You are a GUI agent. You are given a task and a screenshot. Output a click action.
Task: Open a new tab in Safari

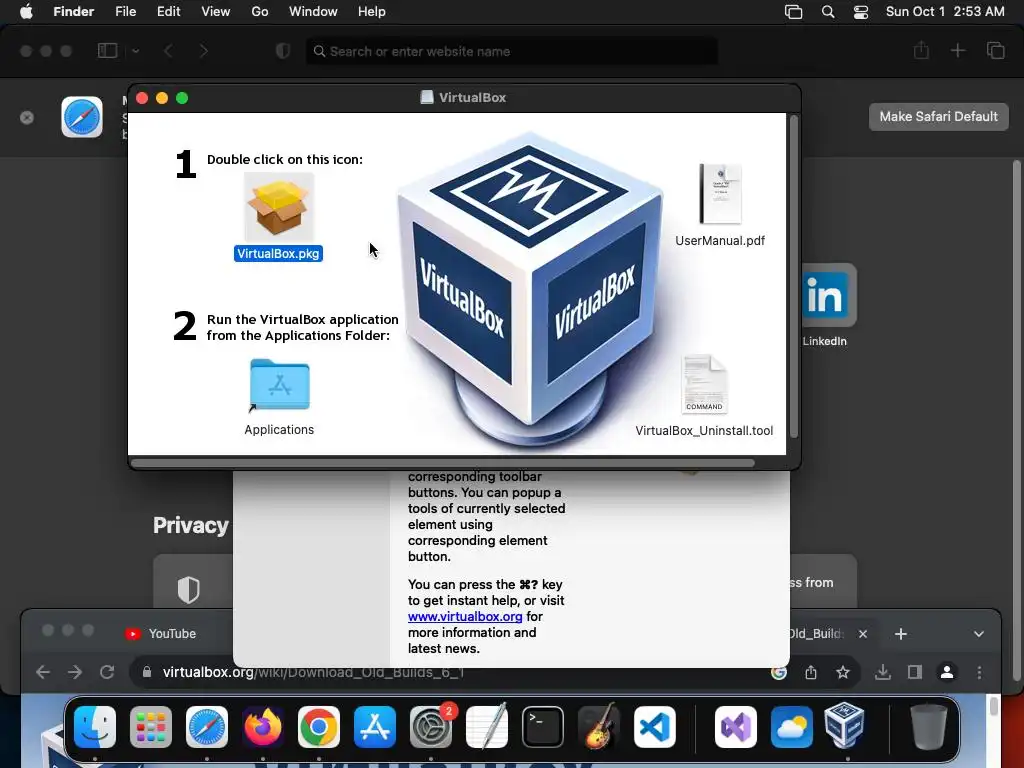(x=957, y=50)
